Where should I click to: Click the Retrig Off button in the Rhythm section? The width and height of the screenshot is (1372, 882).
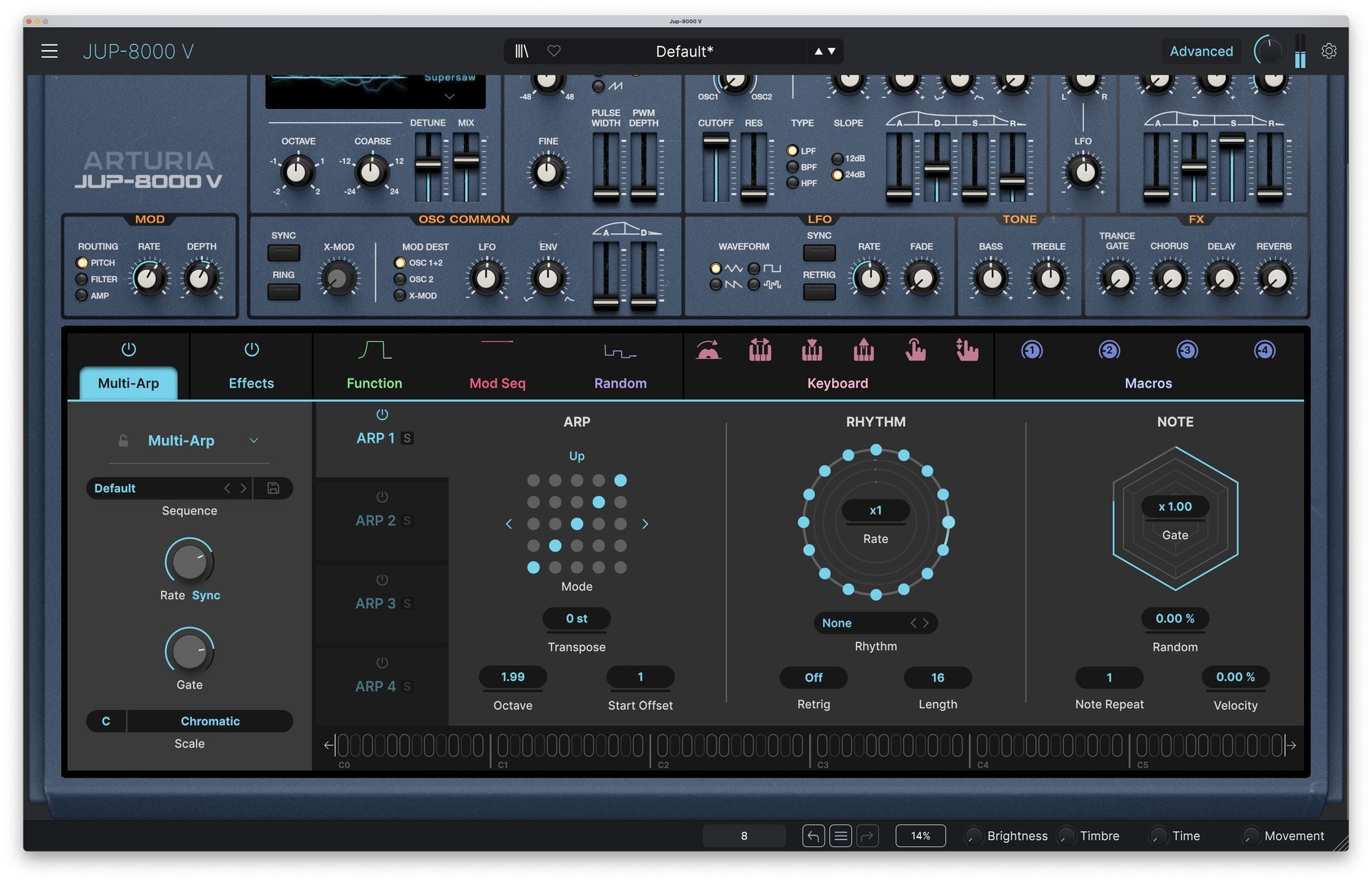tap(812, 677)
